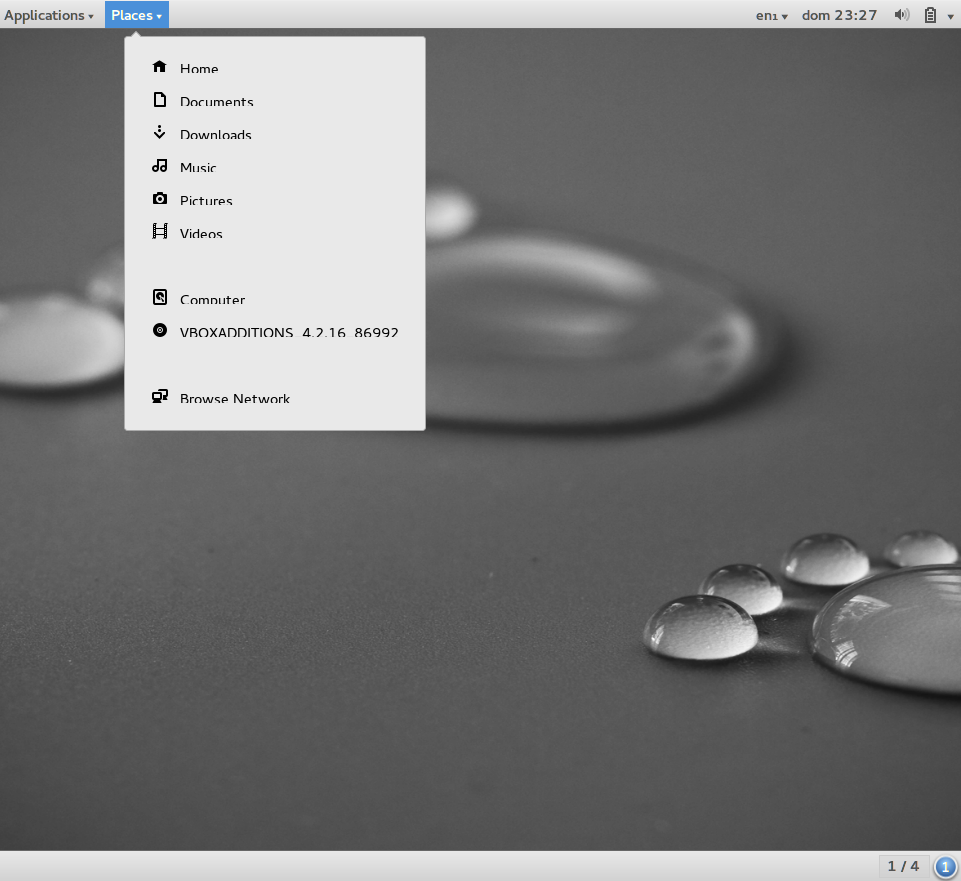Collapse the open Places menu button
This screenshot has height=881, width=961.
(136, 15)
